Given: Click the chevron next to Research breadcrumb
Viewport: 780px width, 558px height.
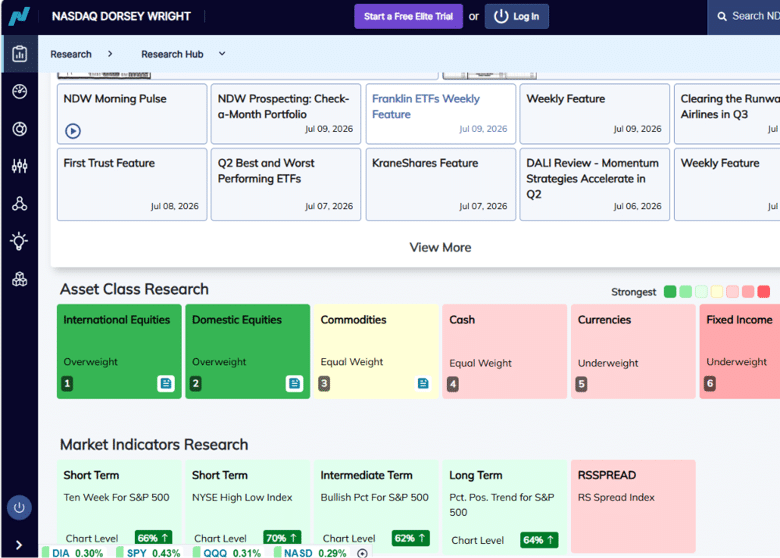Looking at the screenshot, I should 110,54.
